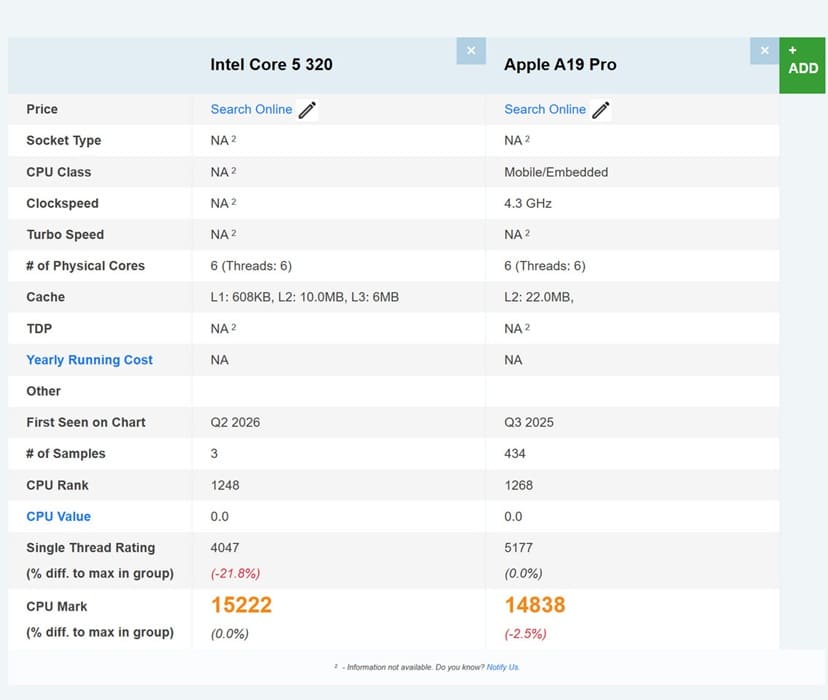The image size is (828, 700).
Task: Click Apple's Turbo Speed NA footnote marker
Action: tap(528, 233)
